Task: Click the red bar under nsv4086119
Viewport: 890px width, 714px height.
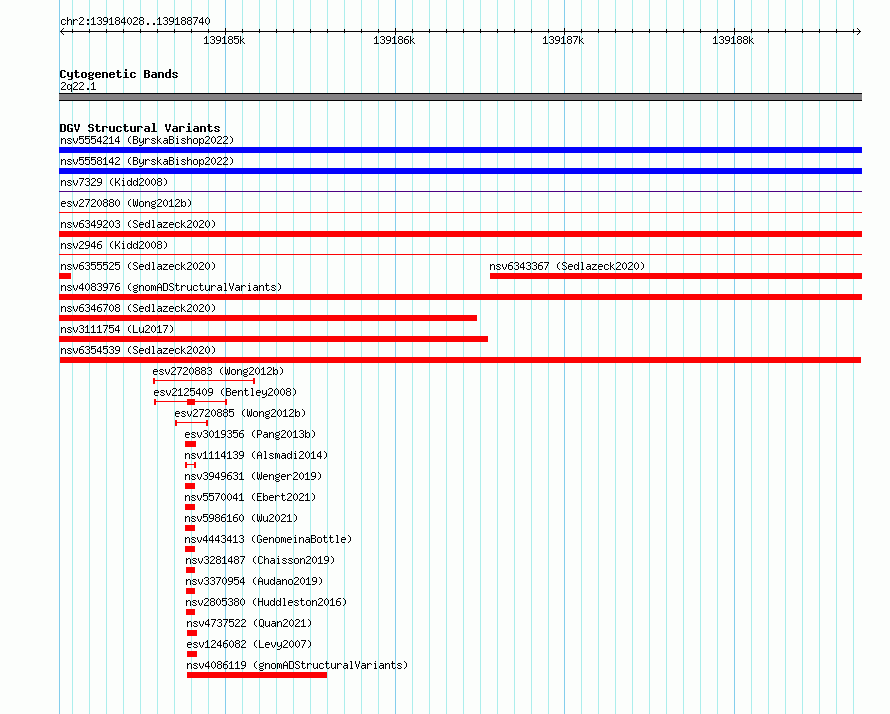Action: [x=257, y=675]
